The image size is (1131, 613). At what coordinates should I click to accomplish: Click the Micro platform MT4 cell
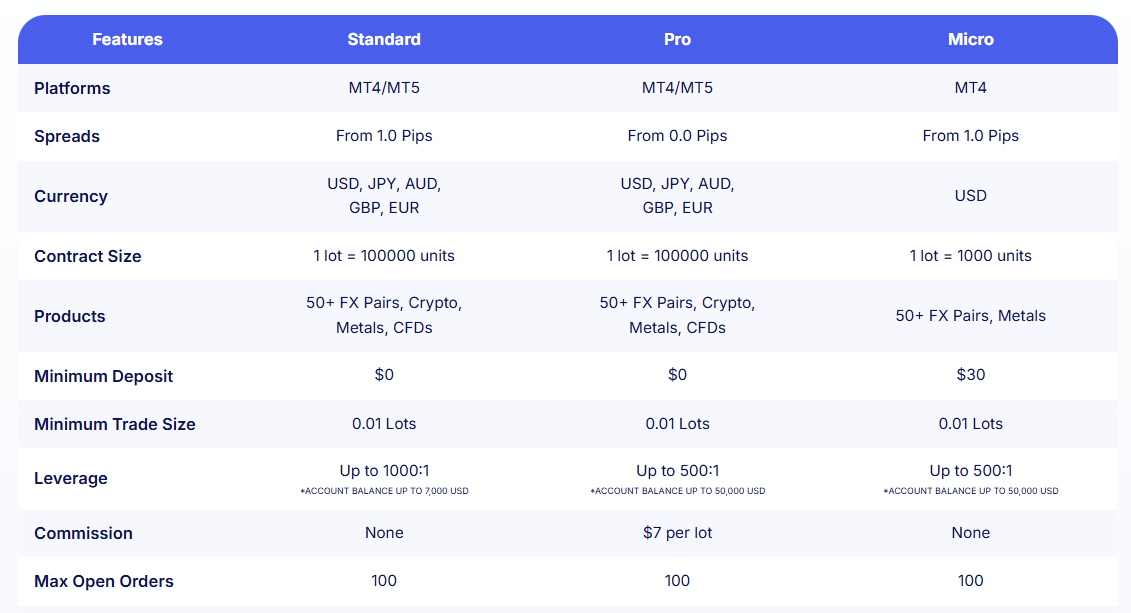click(x=970, y=88)
